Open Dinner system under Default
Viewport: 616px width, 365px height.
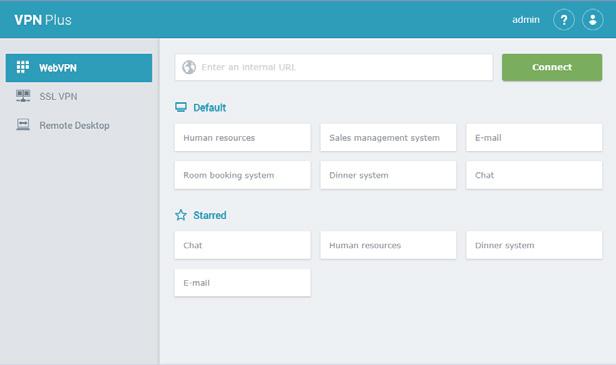(x=388, y=175)
